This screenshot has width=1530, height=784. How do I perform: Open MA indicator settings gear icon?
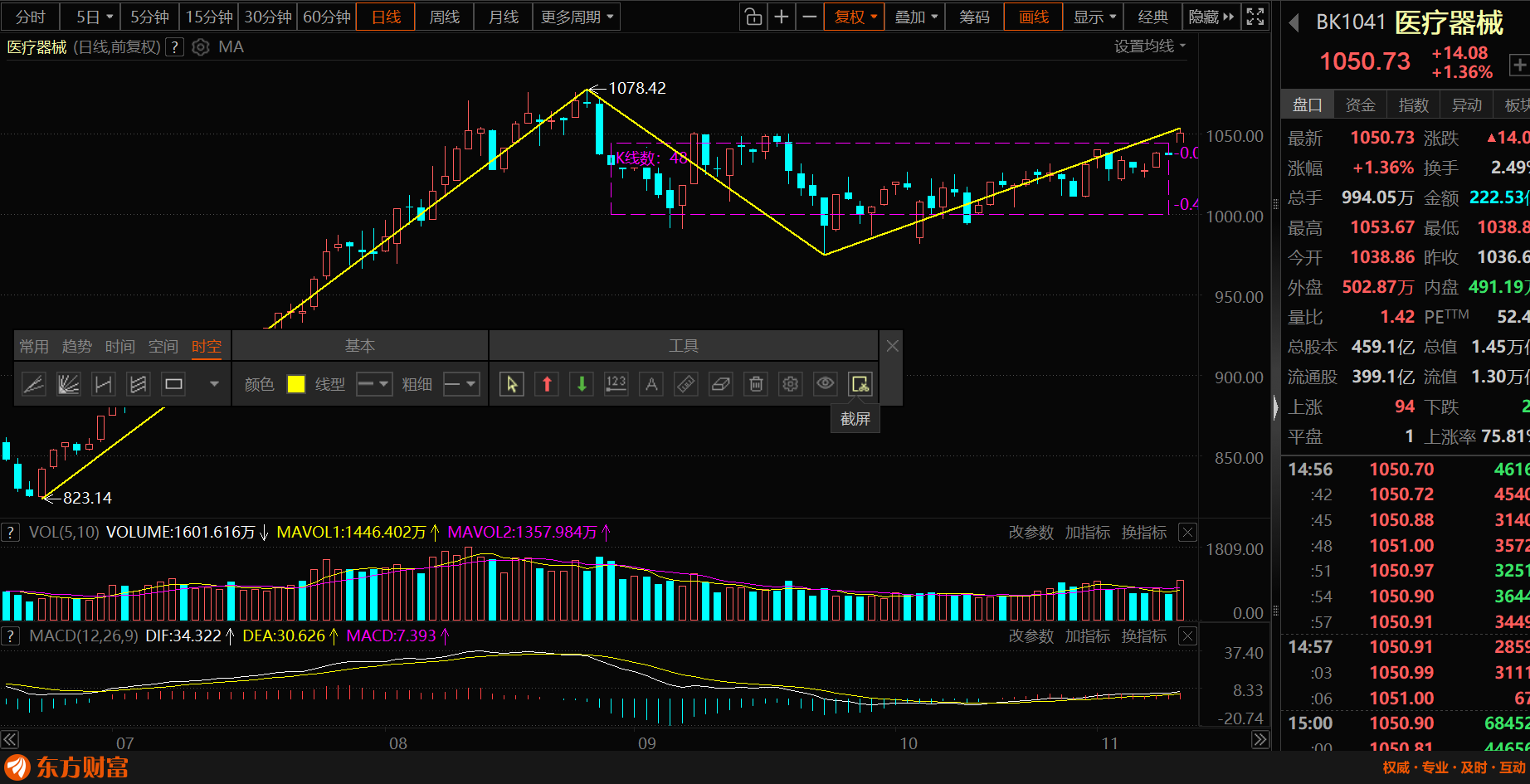[200, 47]
